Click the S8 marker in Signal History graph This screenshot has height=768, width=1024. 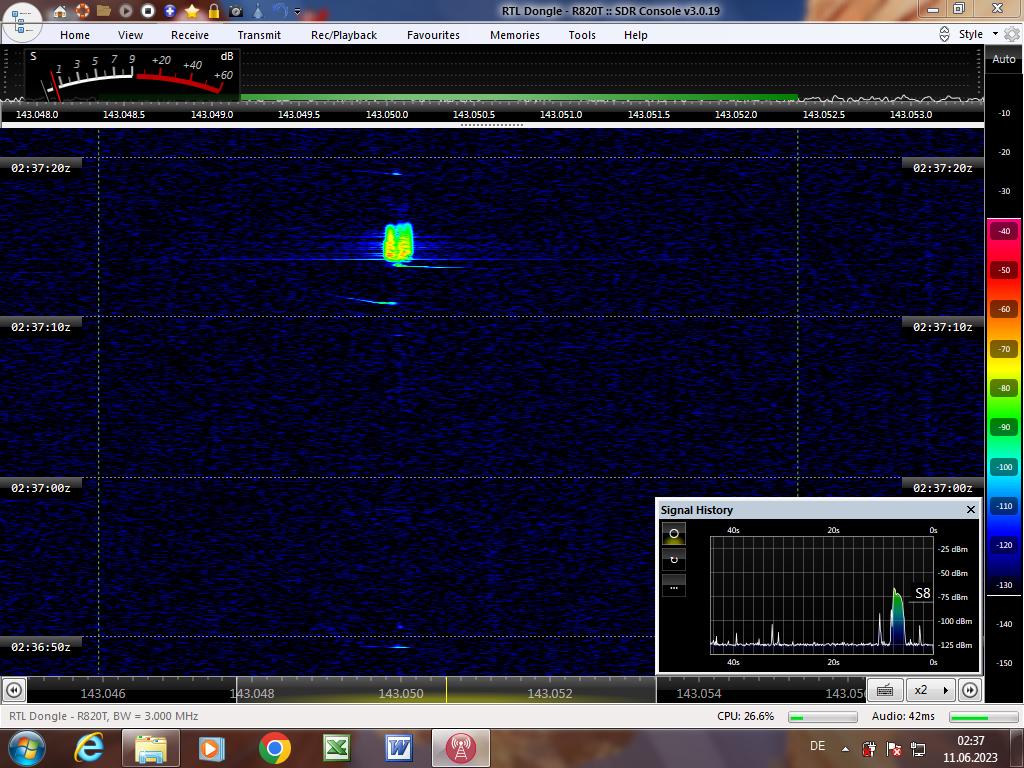pyautogui.click(x=922, y=593)
